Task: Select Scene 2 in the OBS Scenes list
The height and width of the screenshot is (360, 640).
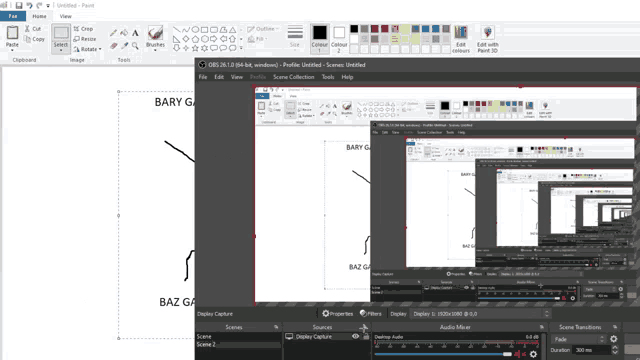Action: pyautogui.click(x=238, y=344)
